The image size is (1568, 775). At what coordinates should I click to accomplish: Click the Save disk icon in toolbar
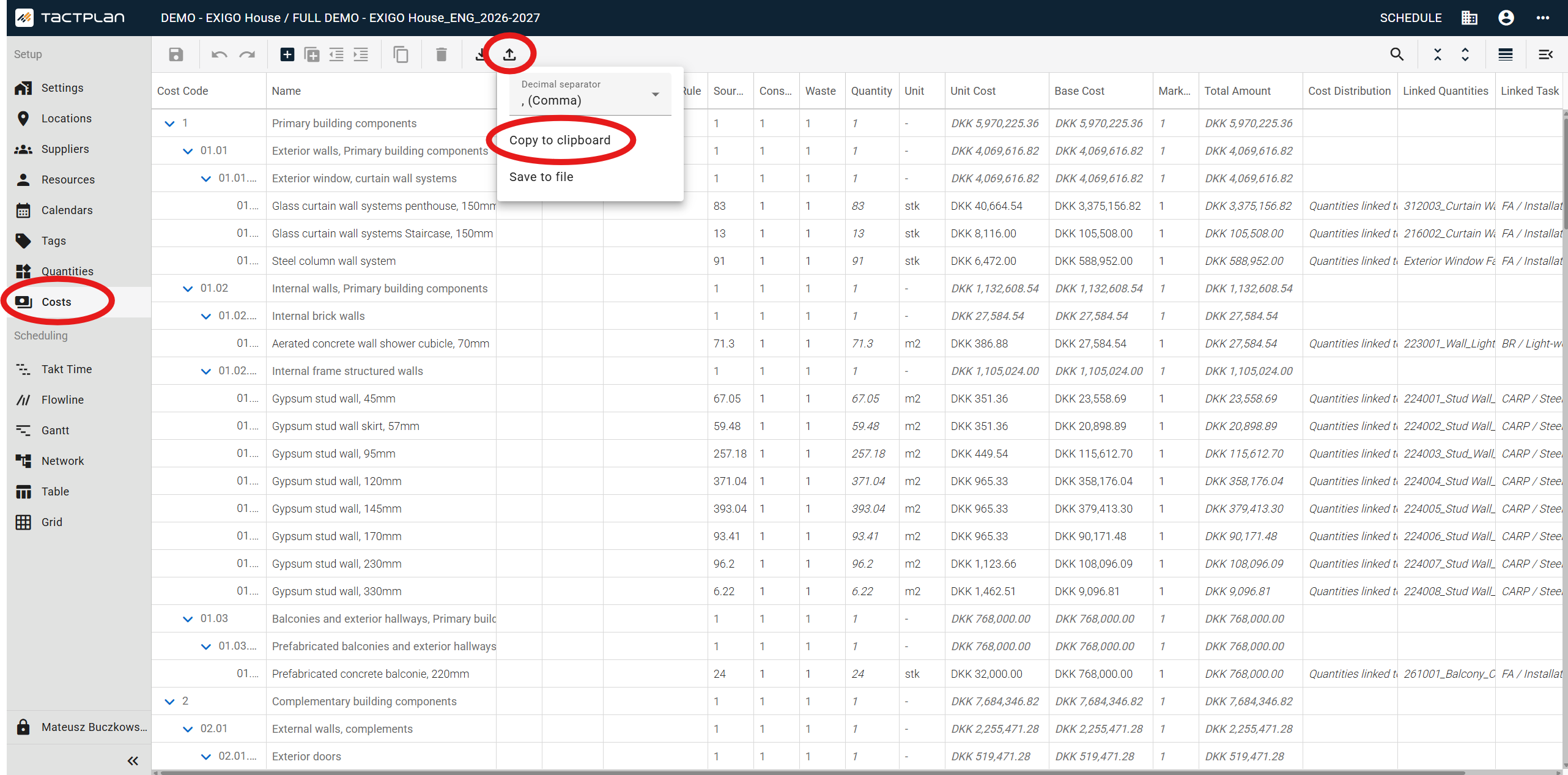pos(176,54)
